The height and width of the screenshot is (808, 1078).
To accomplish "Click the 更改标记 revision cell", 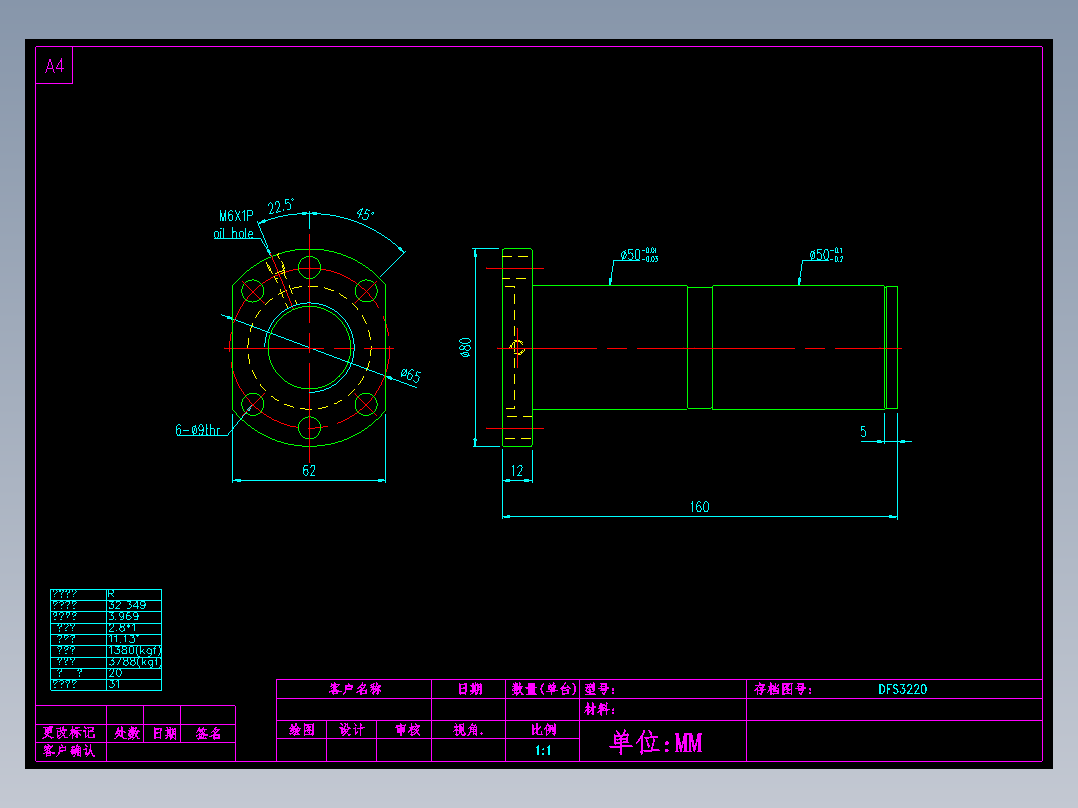I will [x=69, y=733].
